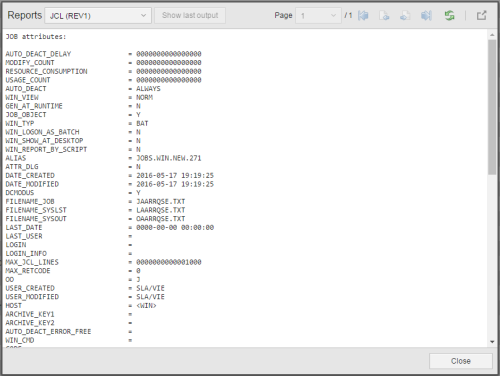Viewport: 500px width, 376px height.
Task: Click the WIN_TYP value BAT
Action: point(142,123)
